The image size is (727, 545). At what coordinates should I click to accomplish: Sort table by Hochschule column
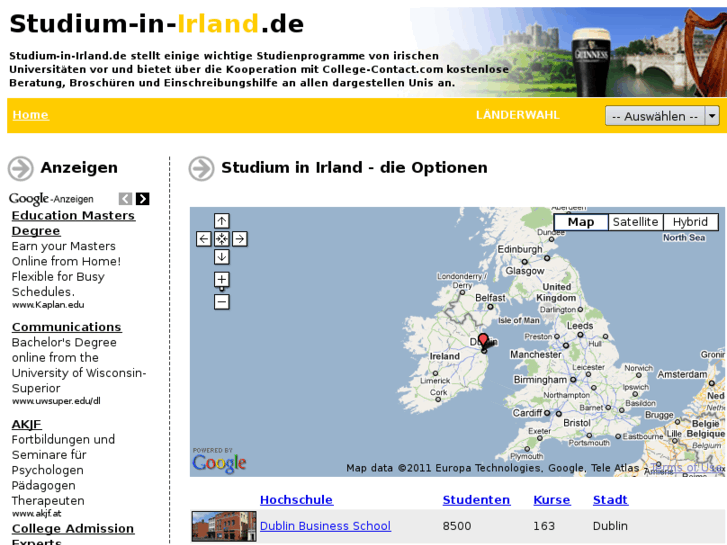tap(296, 500)
